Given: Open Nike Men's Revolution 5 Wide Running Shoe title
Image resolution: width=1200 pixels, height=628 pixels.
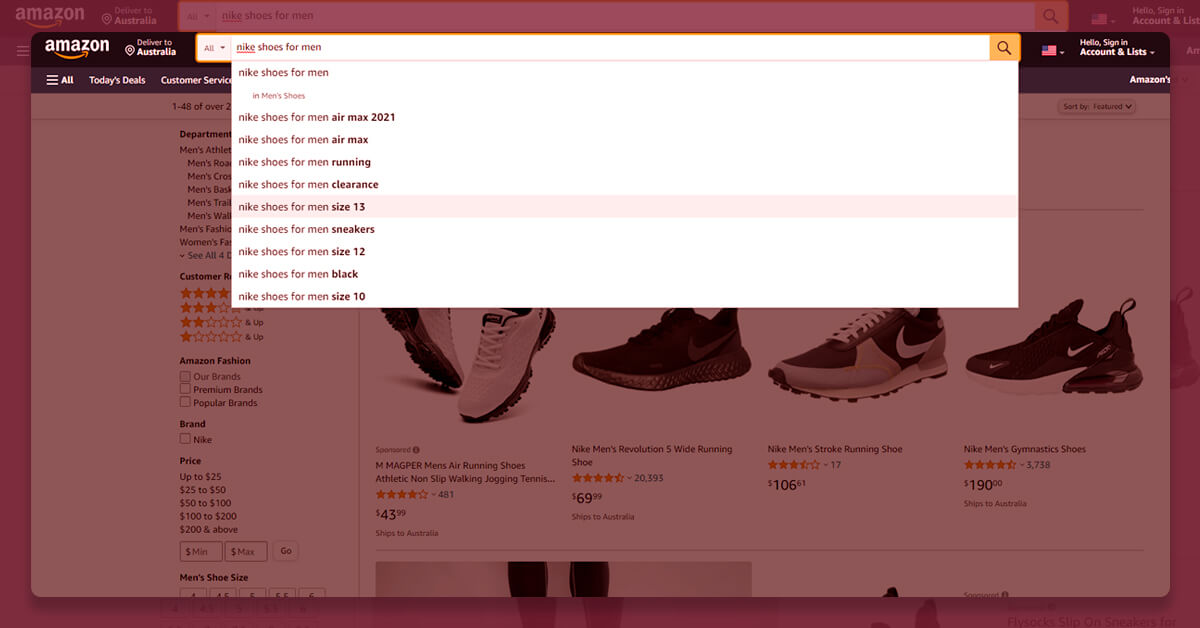Looking at the screenshot, I should click(652, 456).
